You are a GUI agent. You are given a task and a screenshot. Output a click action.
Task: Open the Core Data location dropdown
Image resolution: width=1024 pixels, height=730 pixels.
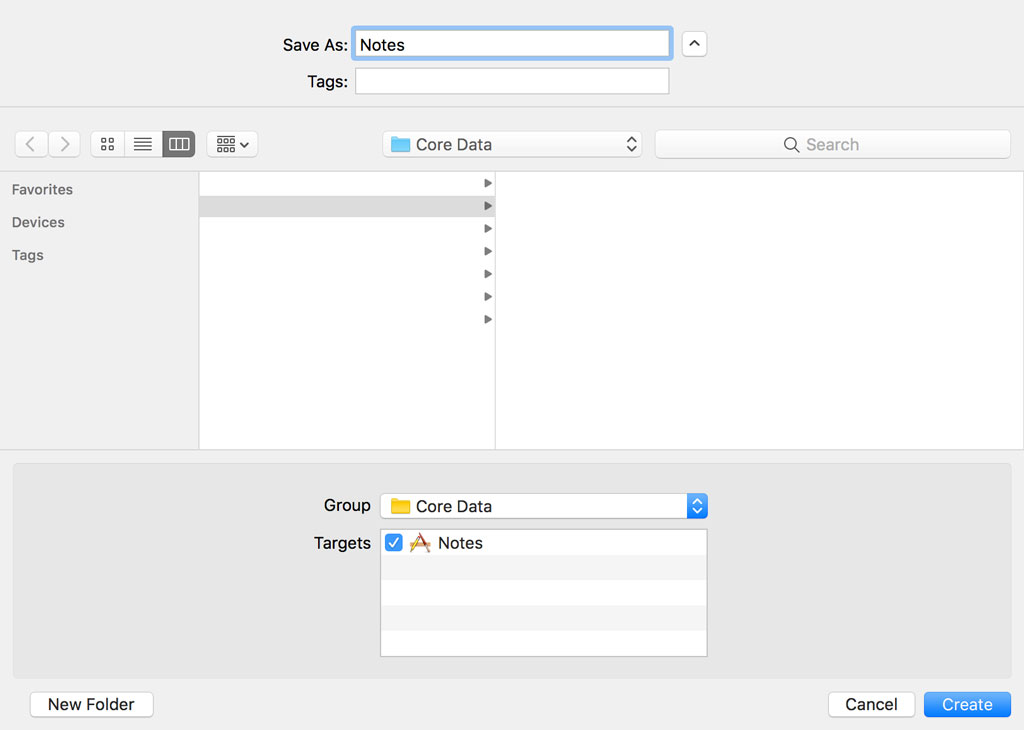[630, 143]
